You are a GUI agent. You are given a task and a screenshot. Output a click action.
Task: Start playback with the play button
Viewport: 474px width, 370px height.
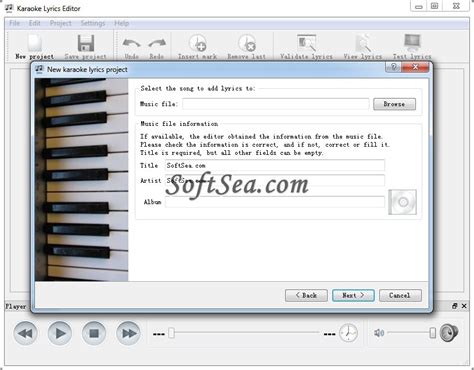click(x=60, y=333)
